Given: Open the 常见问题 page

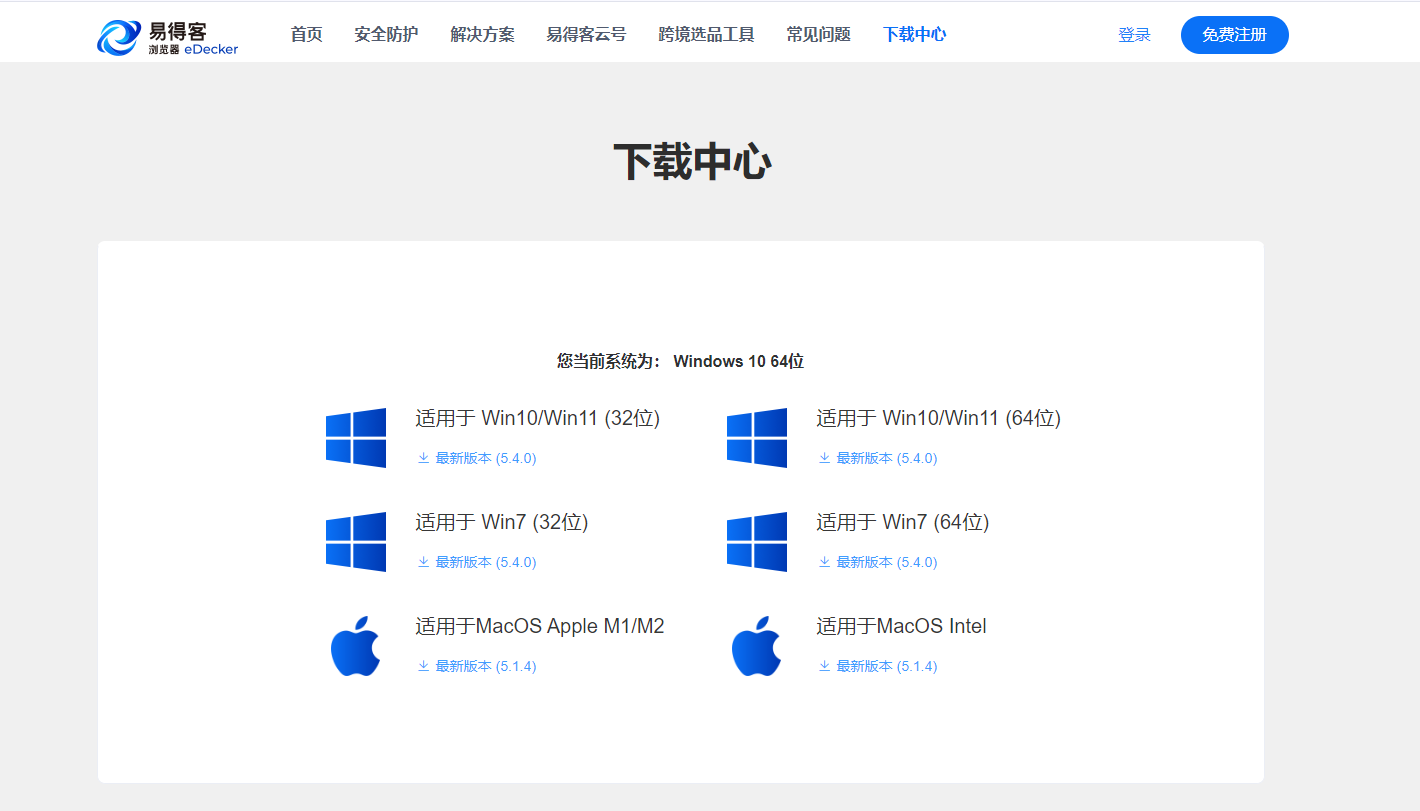Looking at the screenshot, I should click(818, 35).
